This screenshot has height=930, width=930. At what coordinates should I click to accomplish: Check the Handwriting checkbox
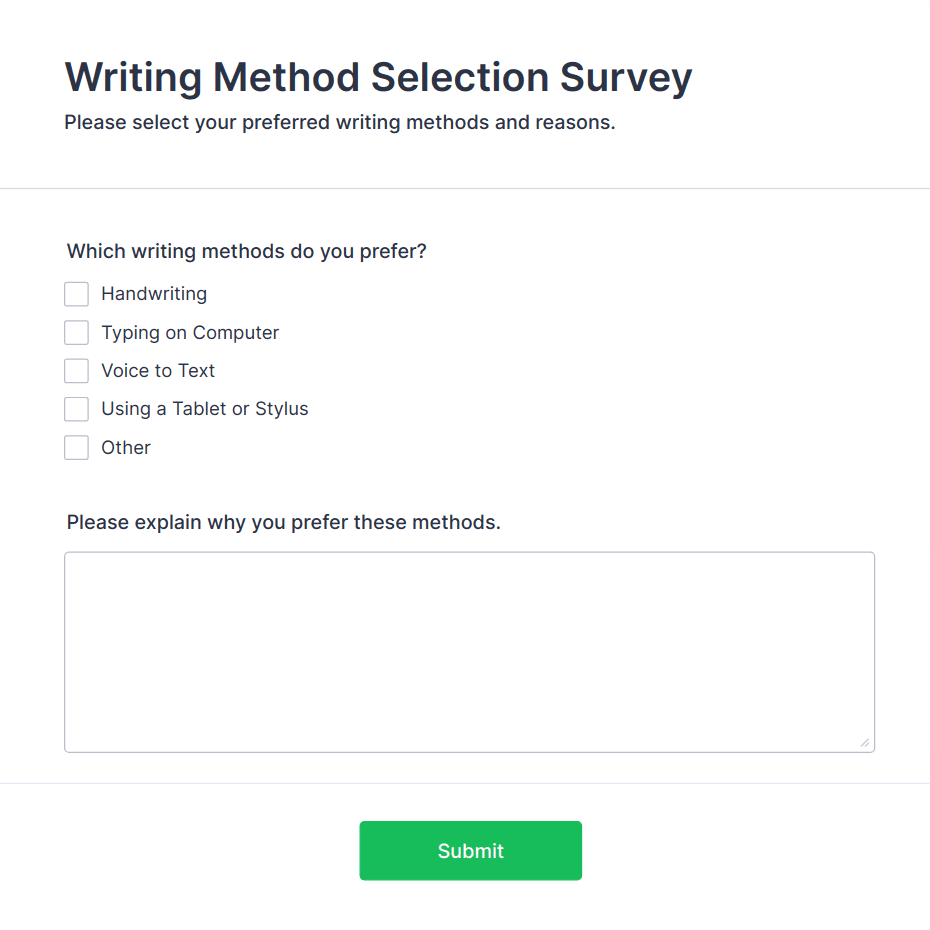coord(77,294)
